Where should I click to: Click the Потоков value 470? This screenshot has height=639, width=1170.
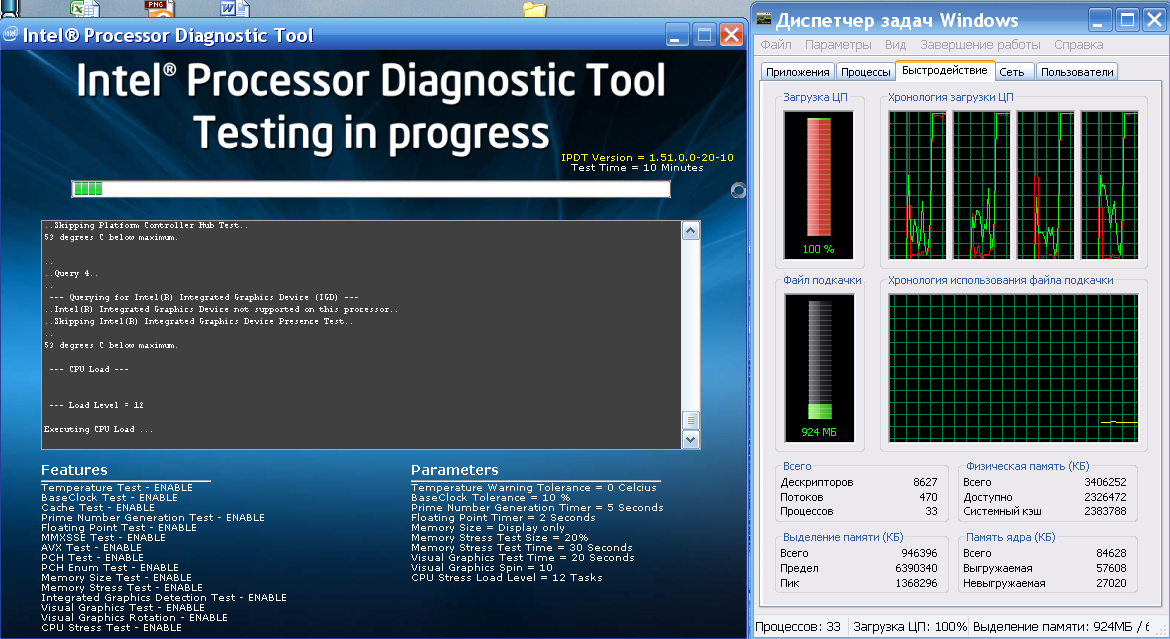pos(928,497)
